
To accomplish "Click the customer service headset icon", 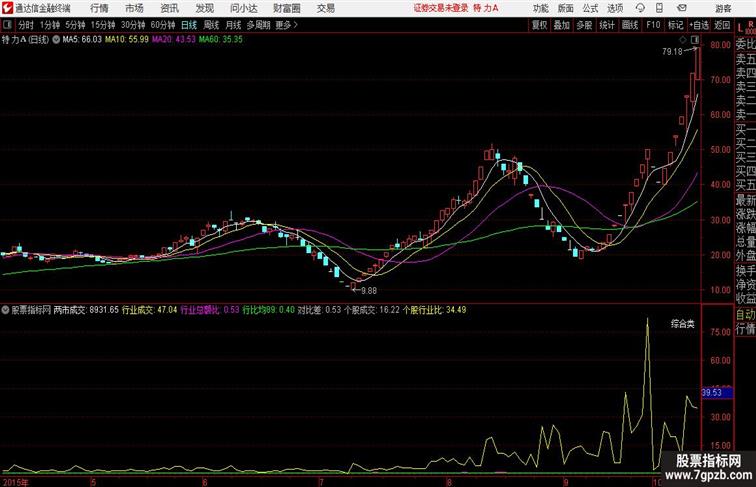I will click(x=640, y=8).
